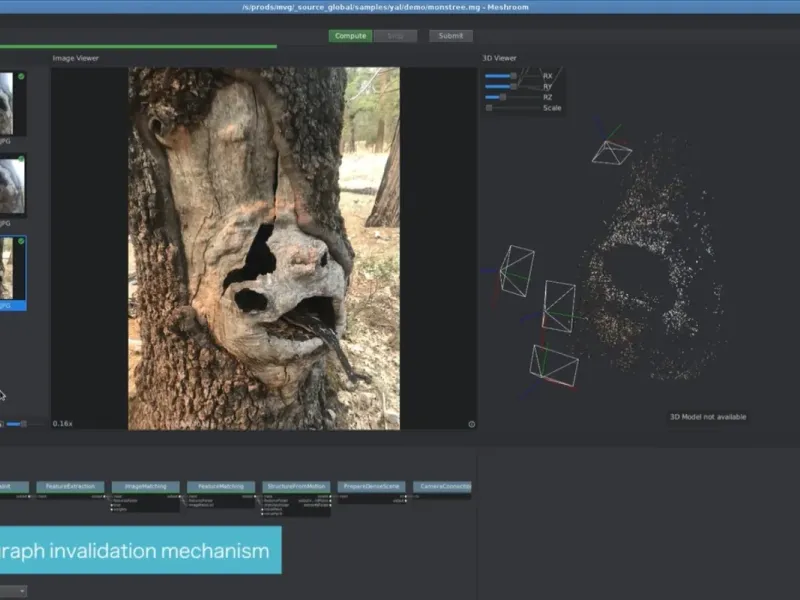The width and height of the screenshot is (800, 600).
Task: Click the FeatureMatching graph node
Action: [220, 486]
